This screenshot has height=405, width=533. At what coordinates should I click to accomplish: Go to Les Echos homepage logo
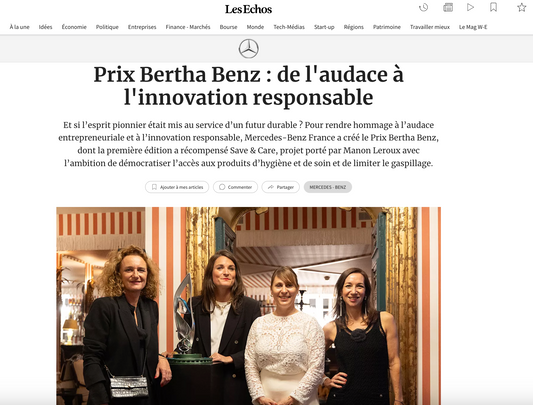point(248,9)
